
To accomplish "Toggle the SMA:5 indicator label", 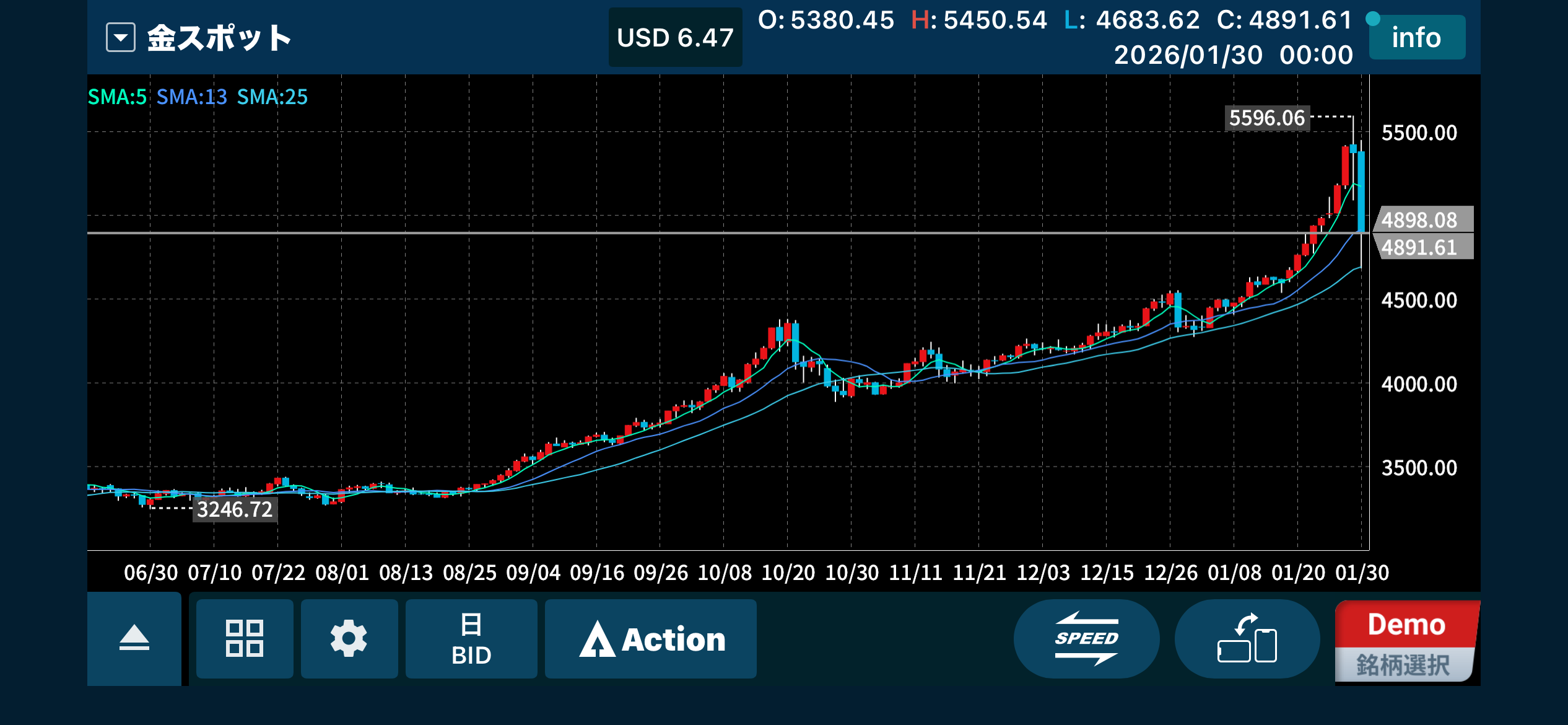I will point(117,97).
